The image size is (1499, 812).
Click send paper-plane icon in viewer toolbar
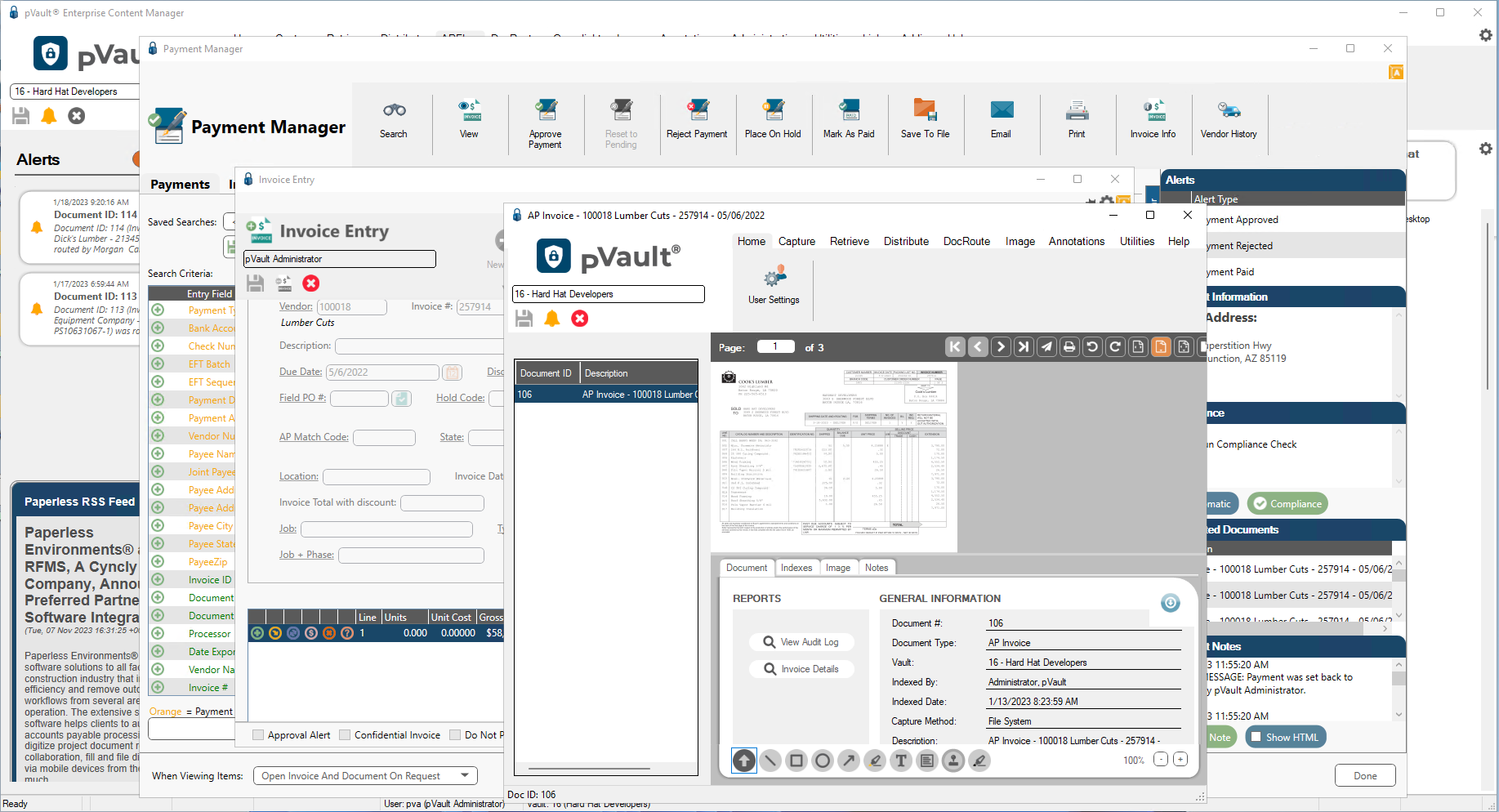pyautogui.click(x=1046, y=347)
